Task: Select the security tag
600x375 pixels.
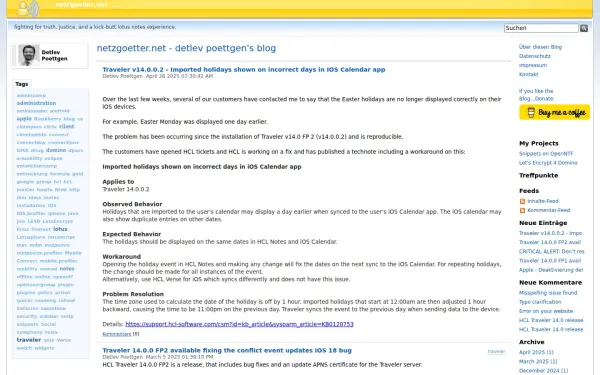Action: coord(27,316)
